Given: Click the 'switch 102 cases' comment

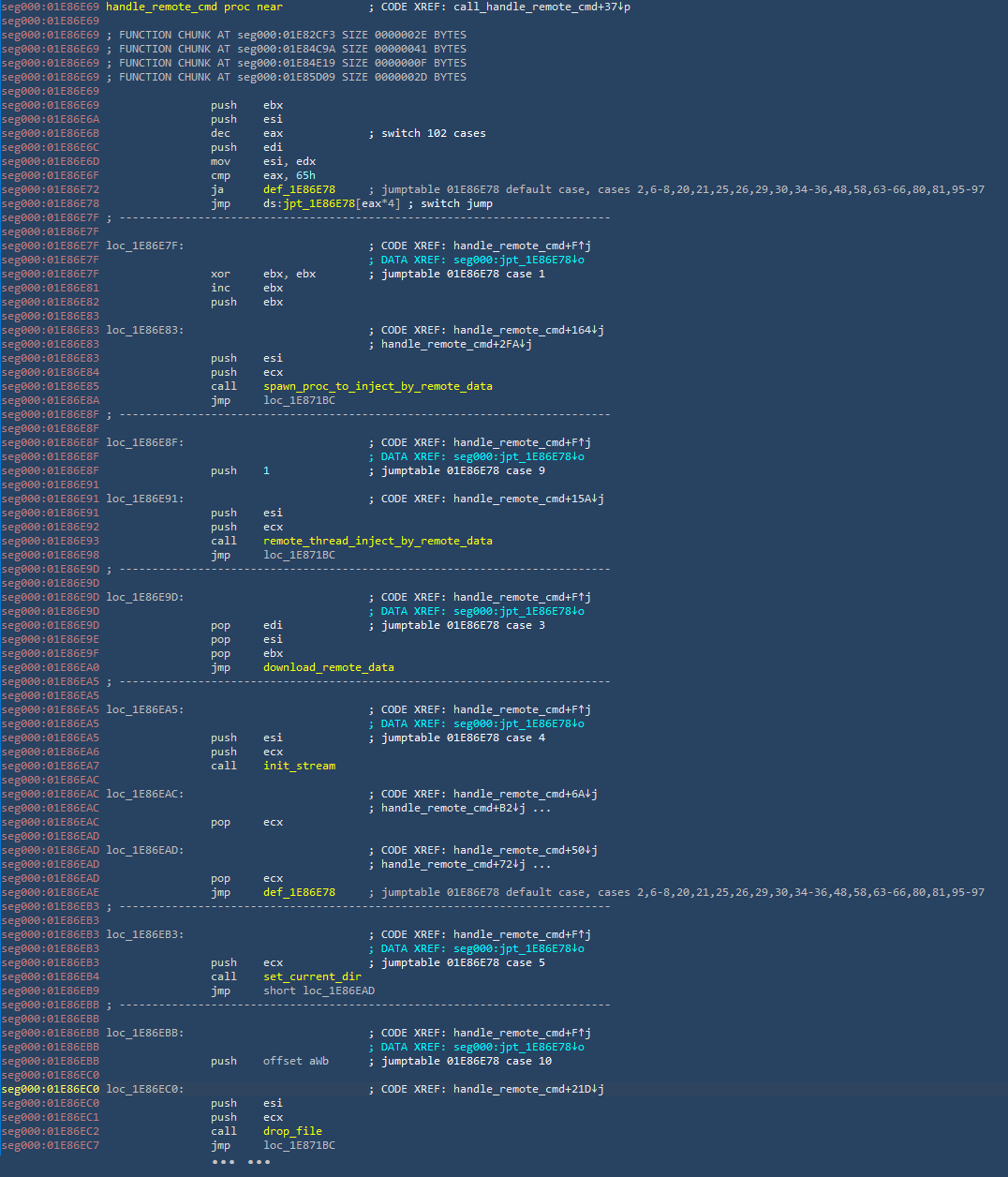Looking at the screenshot, I should point(433,133).
